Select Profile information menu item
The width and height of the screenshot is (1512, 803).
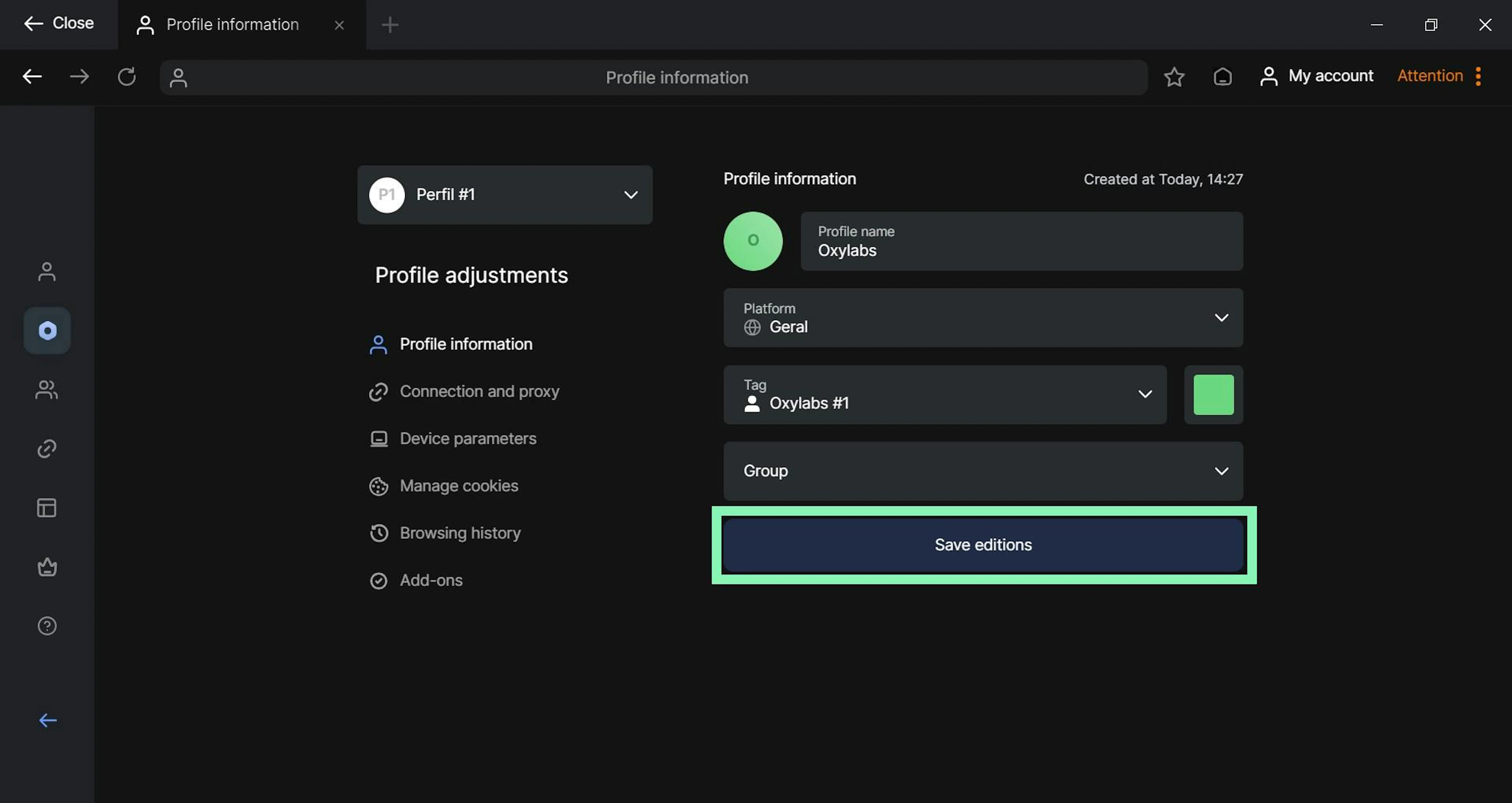coord(451,344)
